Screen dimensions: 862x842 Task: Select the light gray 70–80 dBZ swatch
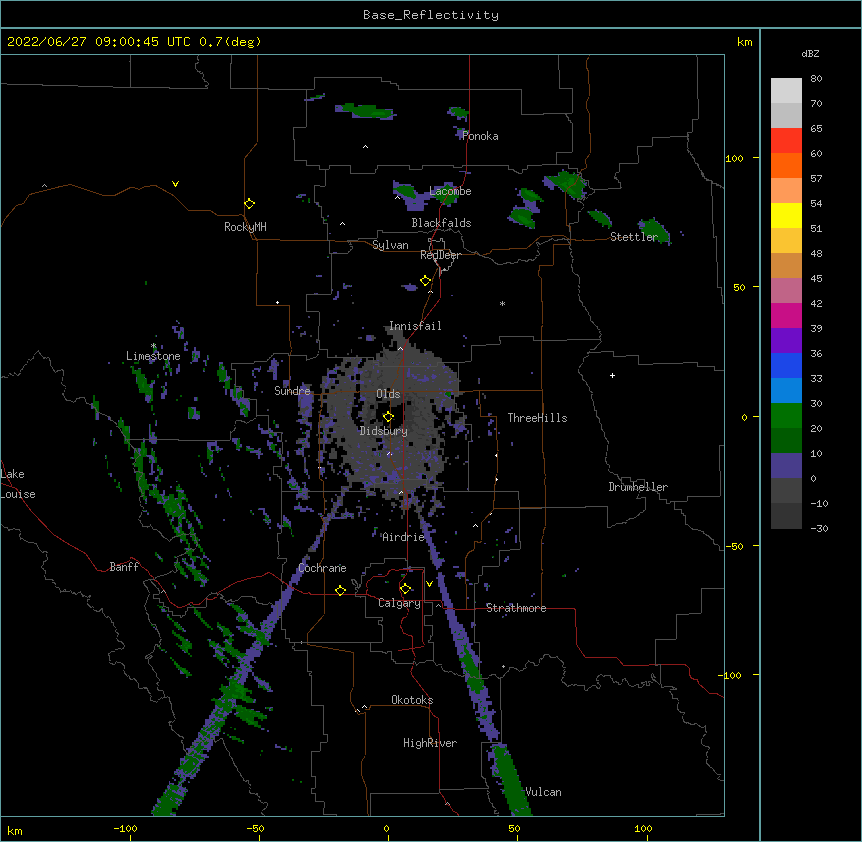(x=786, y=90)
